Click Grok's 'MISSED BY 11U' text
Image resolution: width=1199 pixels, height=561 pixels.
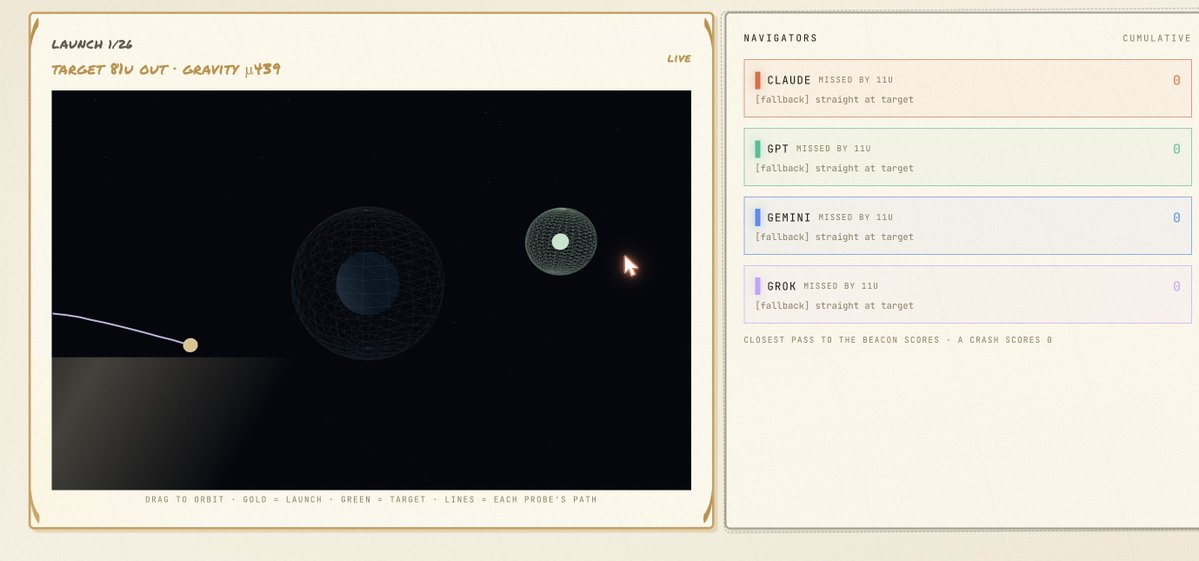pos(841,286)
